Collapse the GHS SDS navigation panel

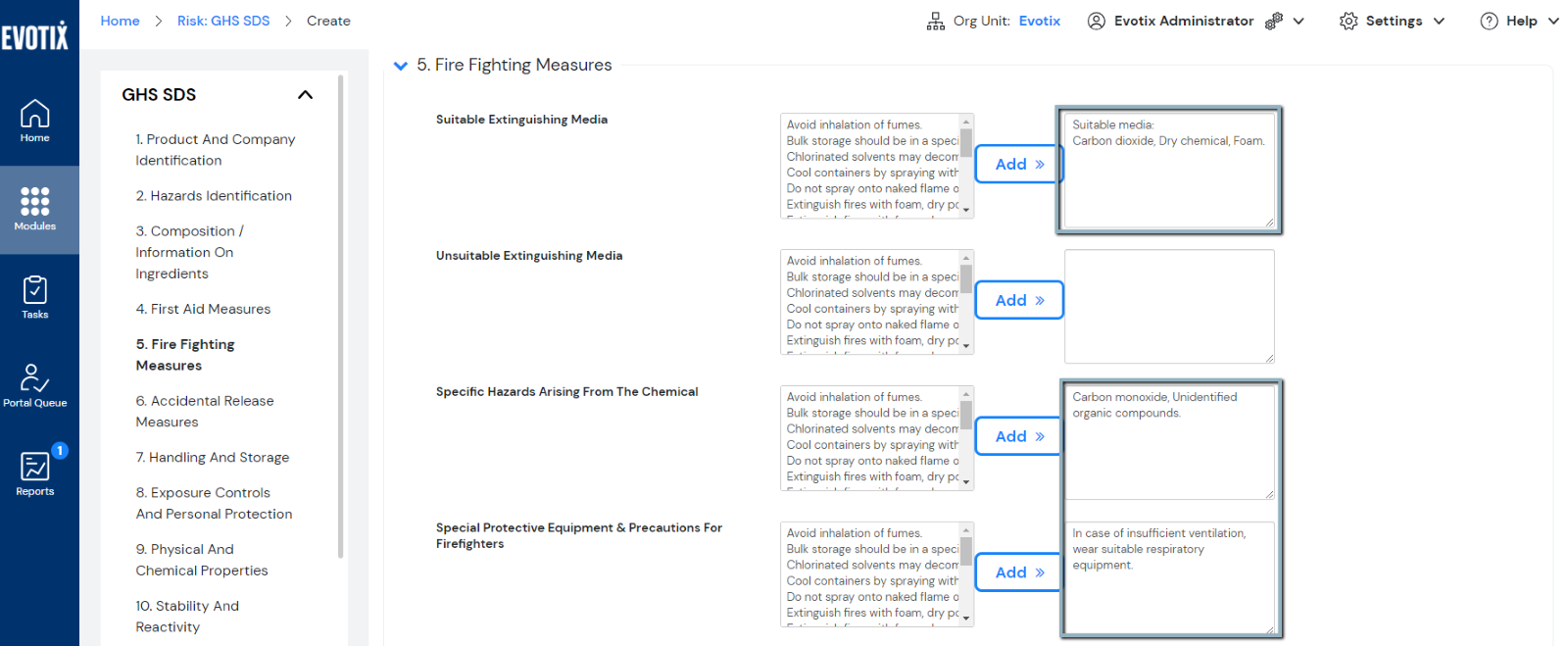click(305, 95)
